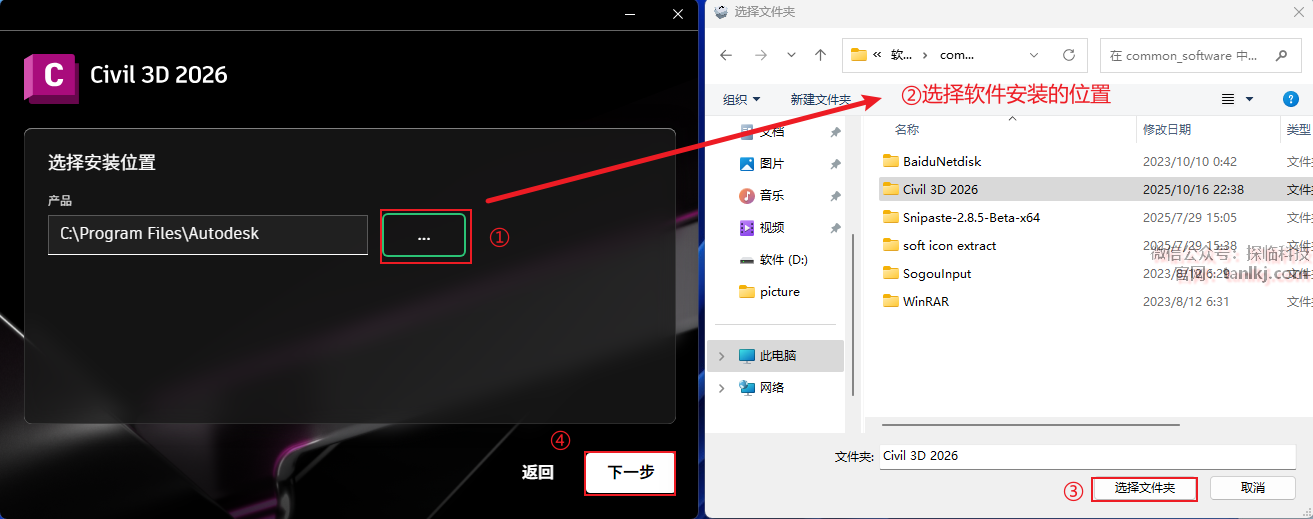
Task: Click the date 2023/8/12 6:31 cell
Action: coord(1186,301)
